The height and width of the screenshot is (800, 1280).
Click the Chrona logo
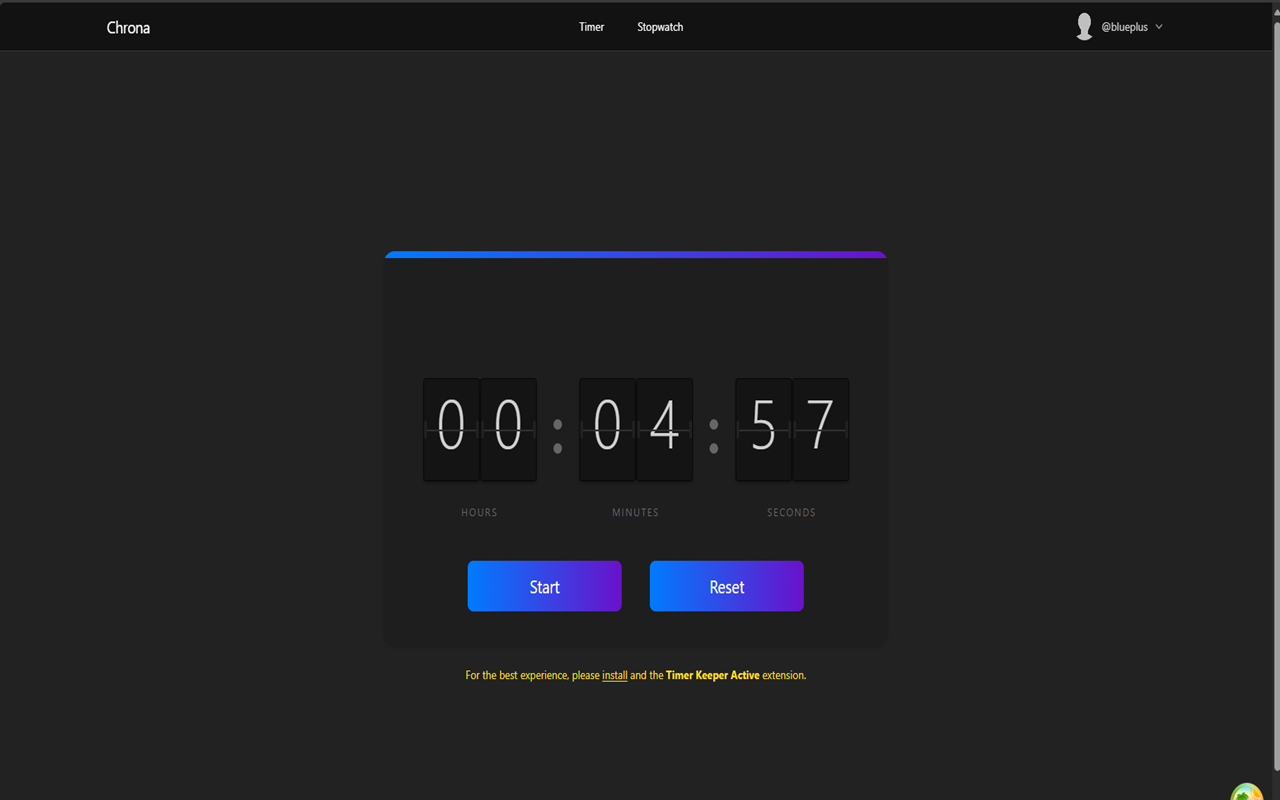pos(128,27)
